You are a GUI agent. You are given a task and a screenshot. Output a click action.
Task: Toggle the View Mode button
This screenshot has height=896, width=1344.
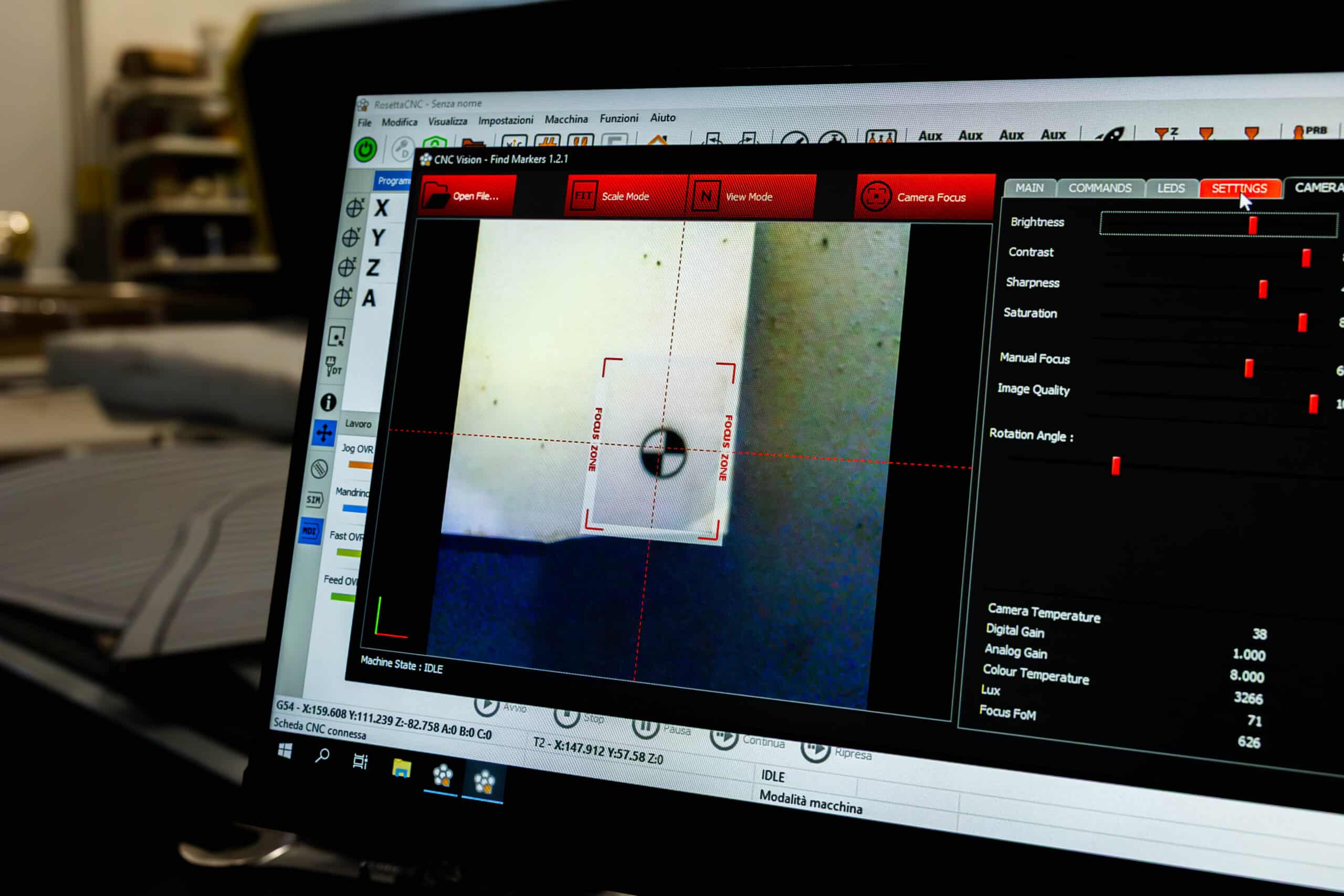pos(749,196)
